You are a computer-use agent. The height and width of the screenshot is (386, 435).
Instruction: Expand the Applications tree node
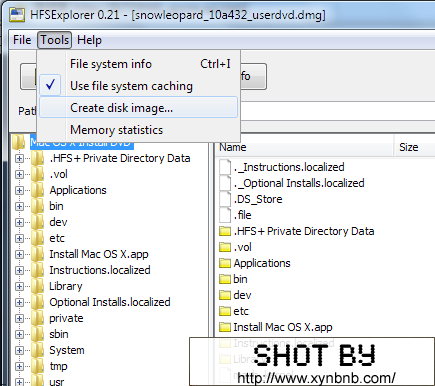[19, 191]
